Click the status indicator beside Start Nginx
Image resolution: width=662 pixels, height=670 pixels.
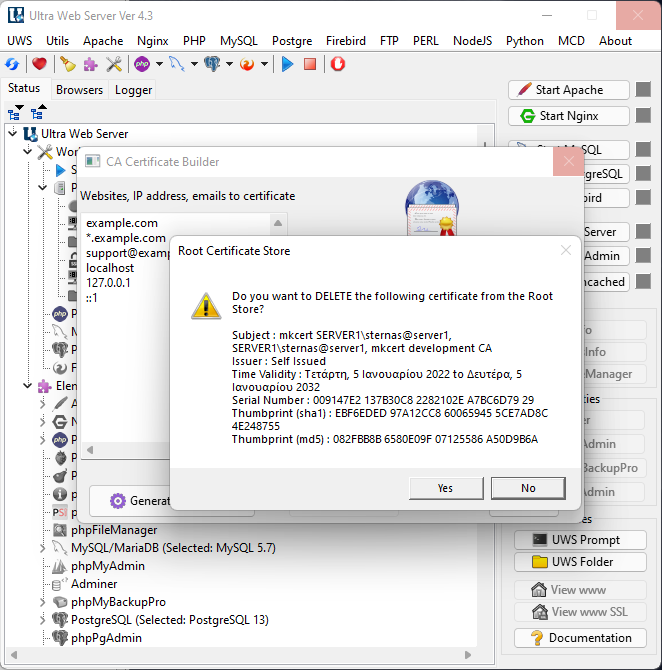[643, 115]
